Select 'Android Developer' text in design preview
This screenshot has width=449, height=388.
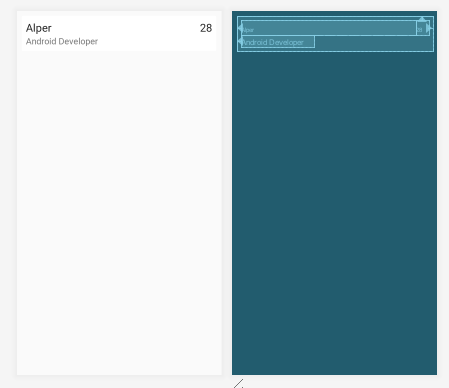point(62,41)
